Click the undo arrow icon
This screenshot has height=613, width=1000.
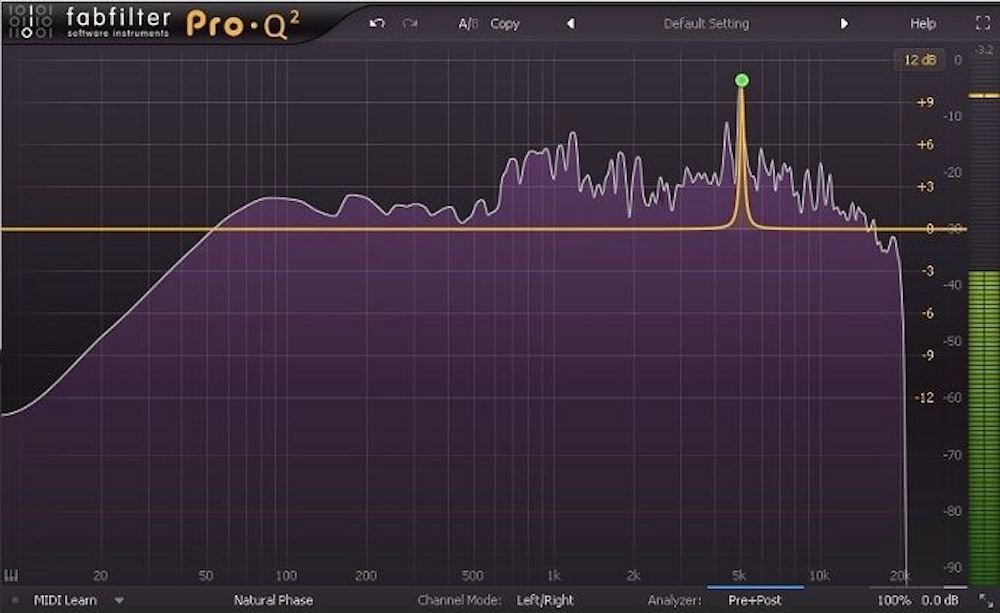tap(377, 23)
